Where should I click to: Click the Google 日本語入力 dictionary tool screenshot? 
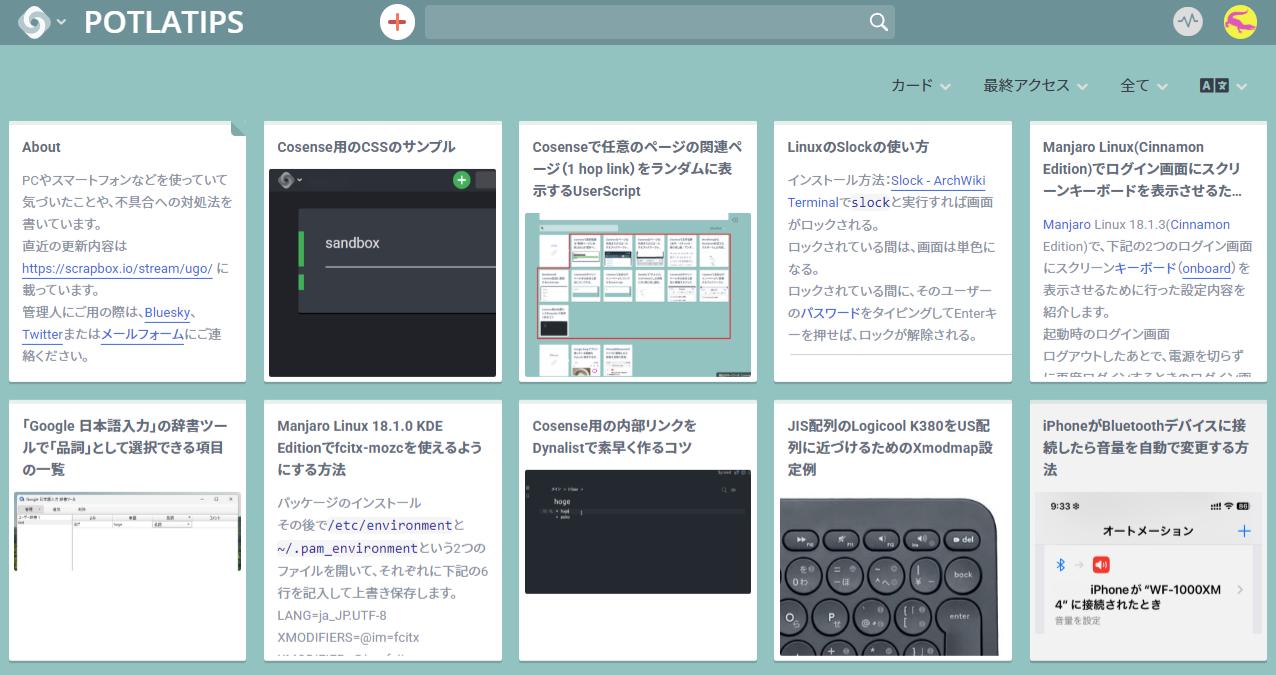[127, 531]
